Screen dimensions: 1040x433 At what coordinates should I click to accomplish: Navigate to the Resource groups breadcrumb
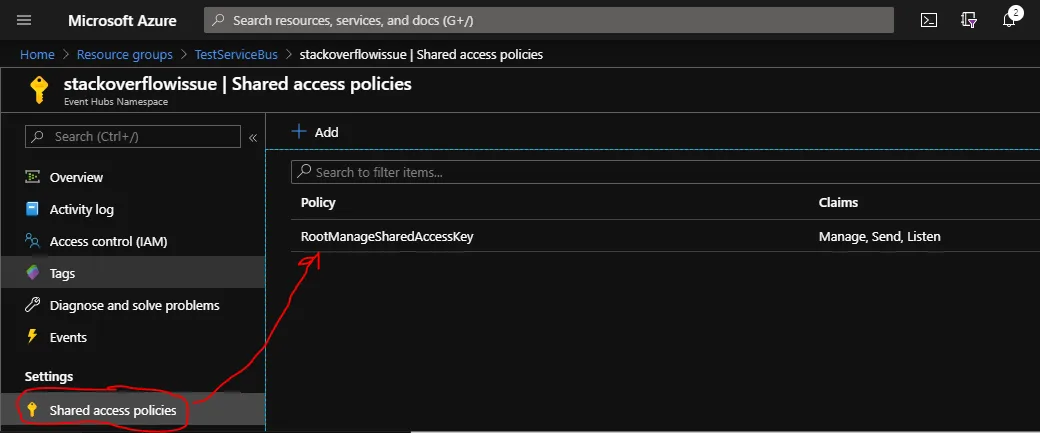pyautogui.click(x=124, y=54)
